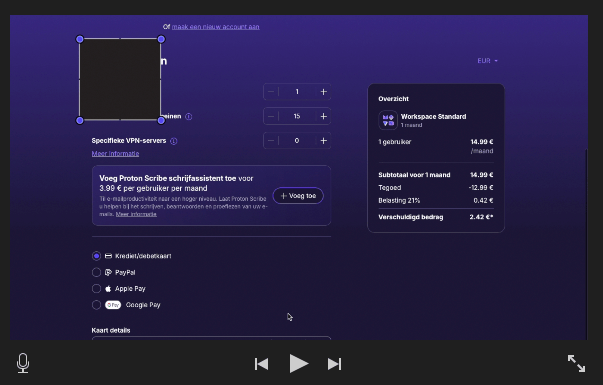Screen dimensions: 603x385
Task: Select Krediet/debetkaart payment option
Action: (96, 256)
